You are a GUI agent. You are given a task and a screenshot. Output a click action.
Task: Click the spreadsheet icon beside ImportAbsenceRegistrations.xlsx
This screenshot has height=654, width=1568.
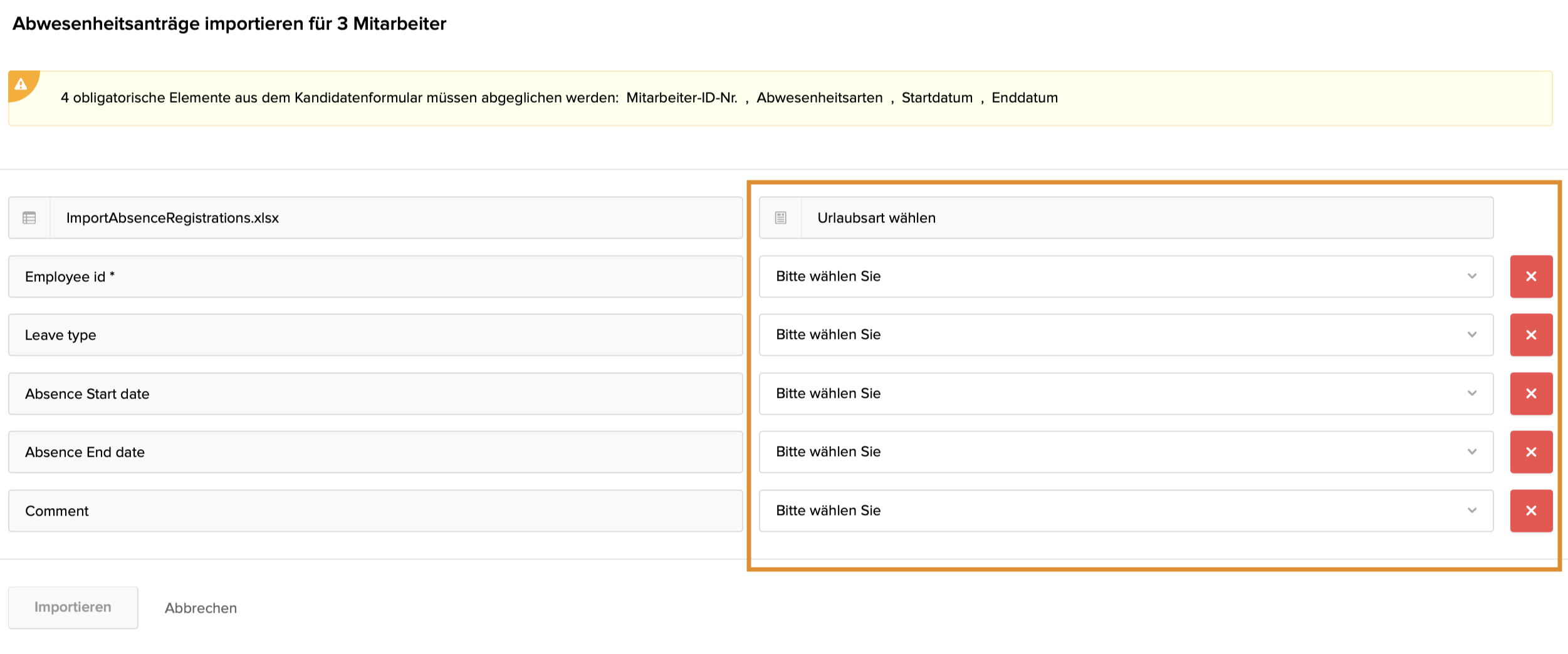29,218
